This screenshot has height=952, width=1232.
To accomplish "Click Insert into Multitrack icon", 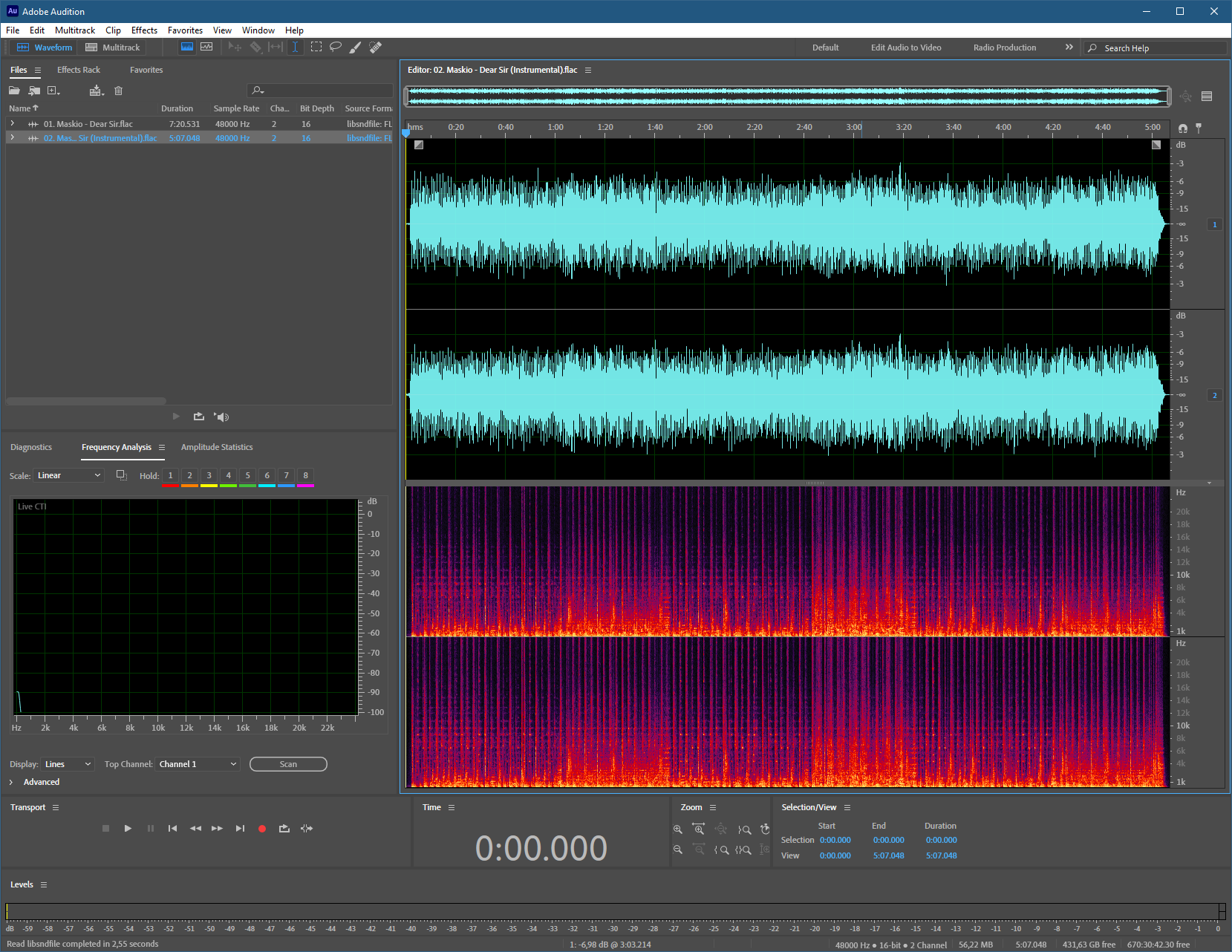I will tap(97, 91).
